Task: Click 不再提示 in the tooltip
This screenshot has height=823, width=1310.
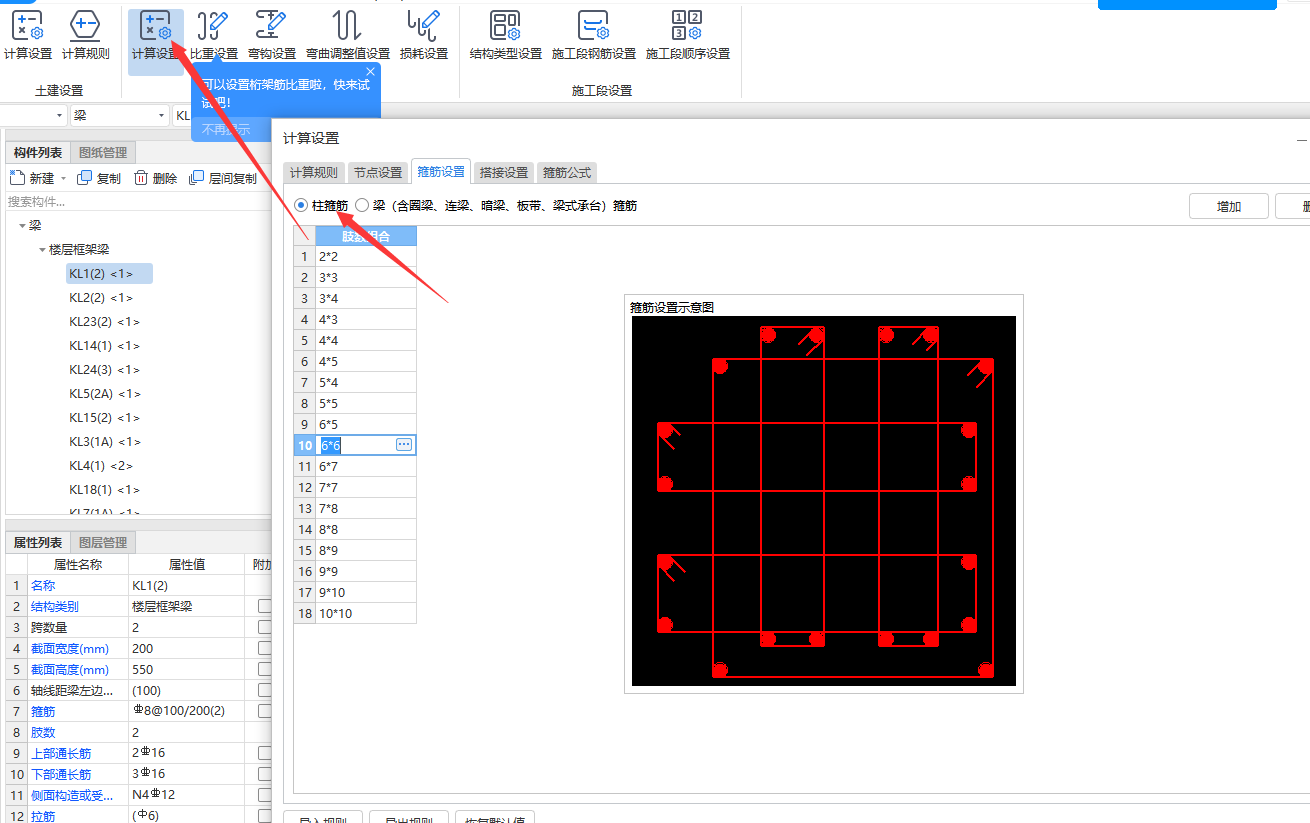Action: pos(226,129)
